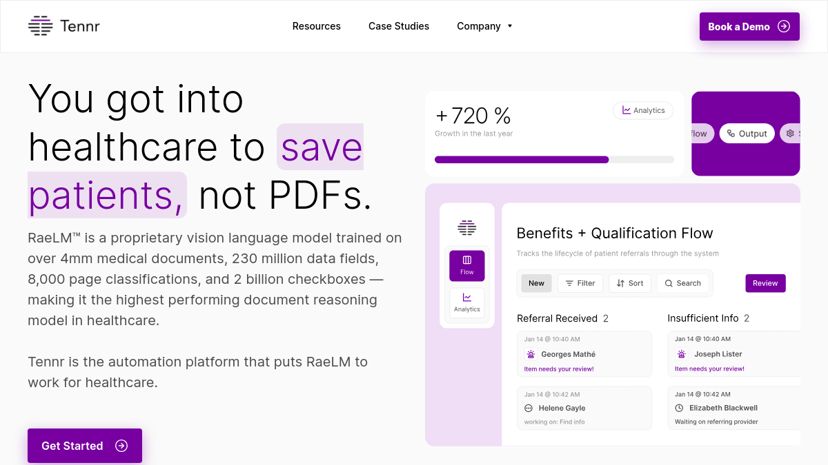Click the Elizabeth Blackwell name
Screen dimensions: 828x465
[x=723, y=407]
